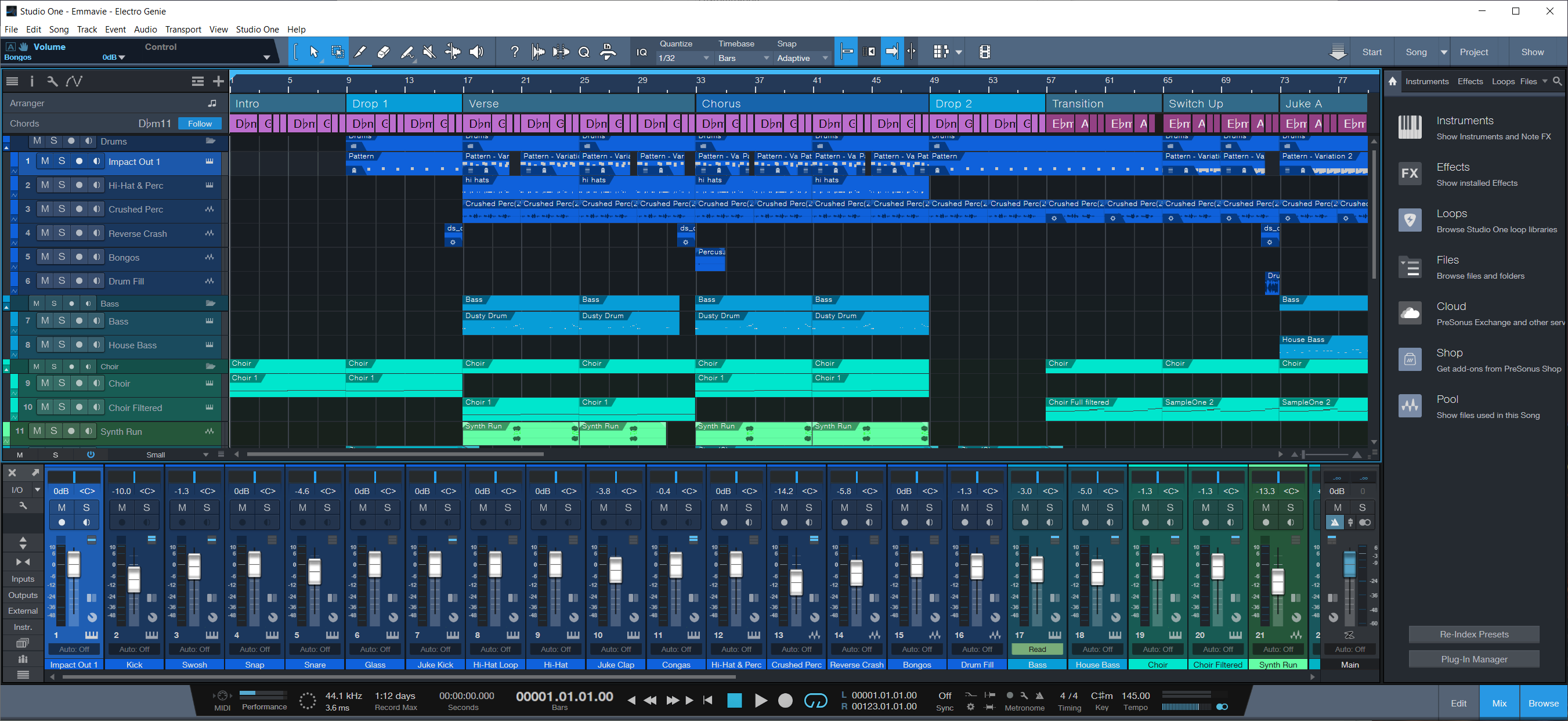Toggle monitor on House Bass track

click(96, 345)
